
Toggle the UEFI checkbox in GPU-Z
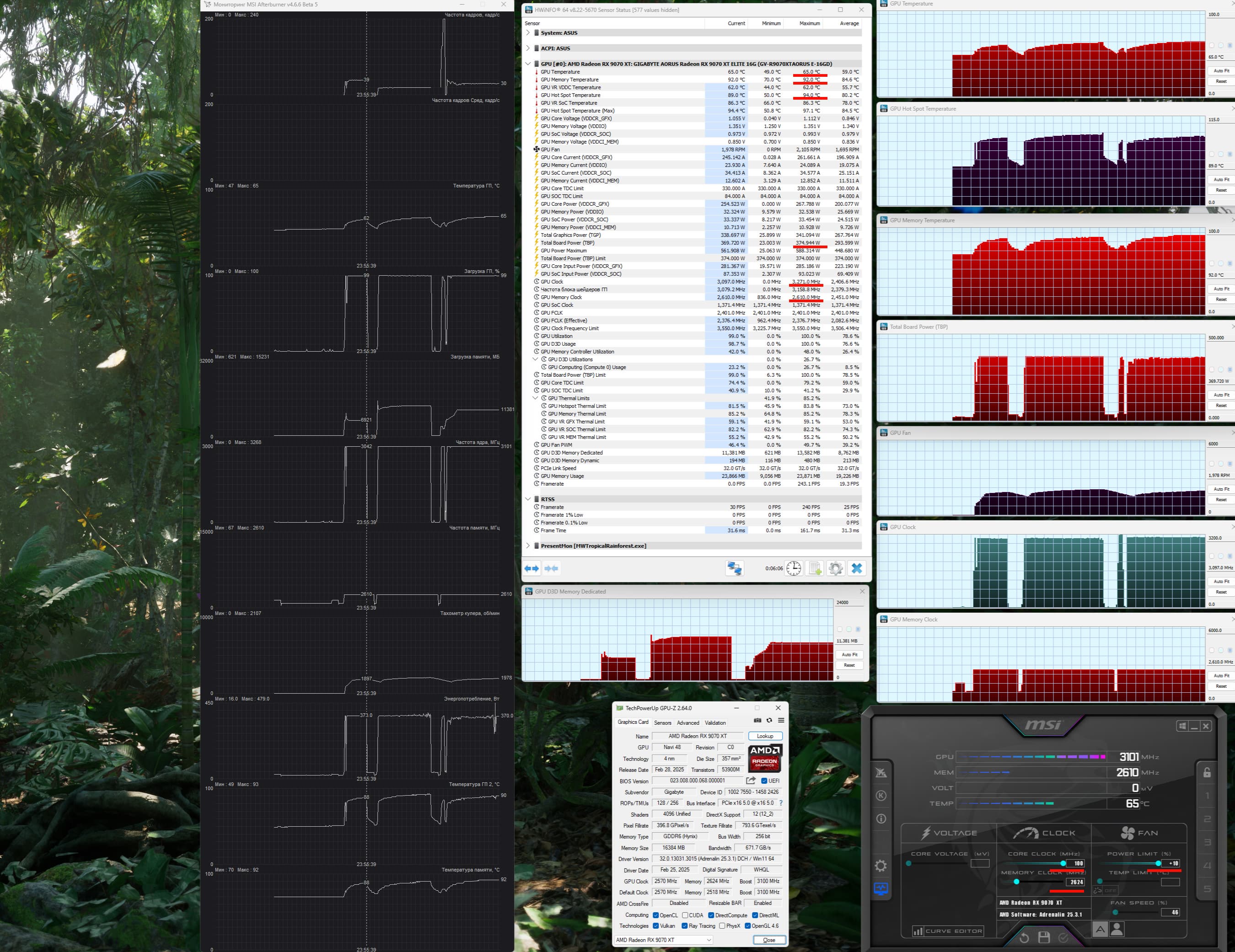pos(764,781)
